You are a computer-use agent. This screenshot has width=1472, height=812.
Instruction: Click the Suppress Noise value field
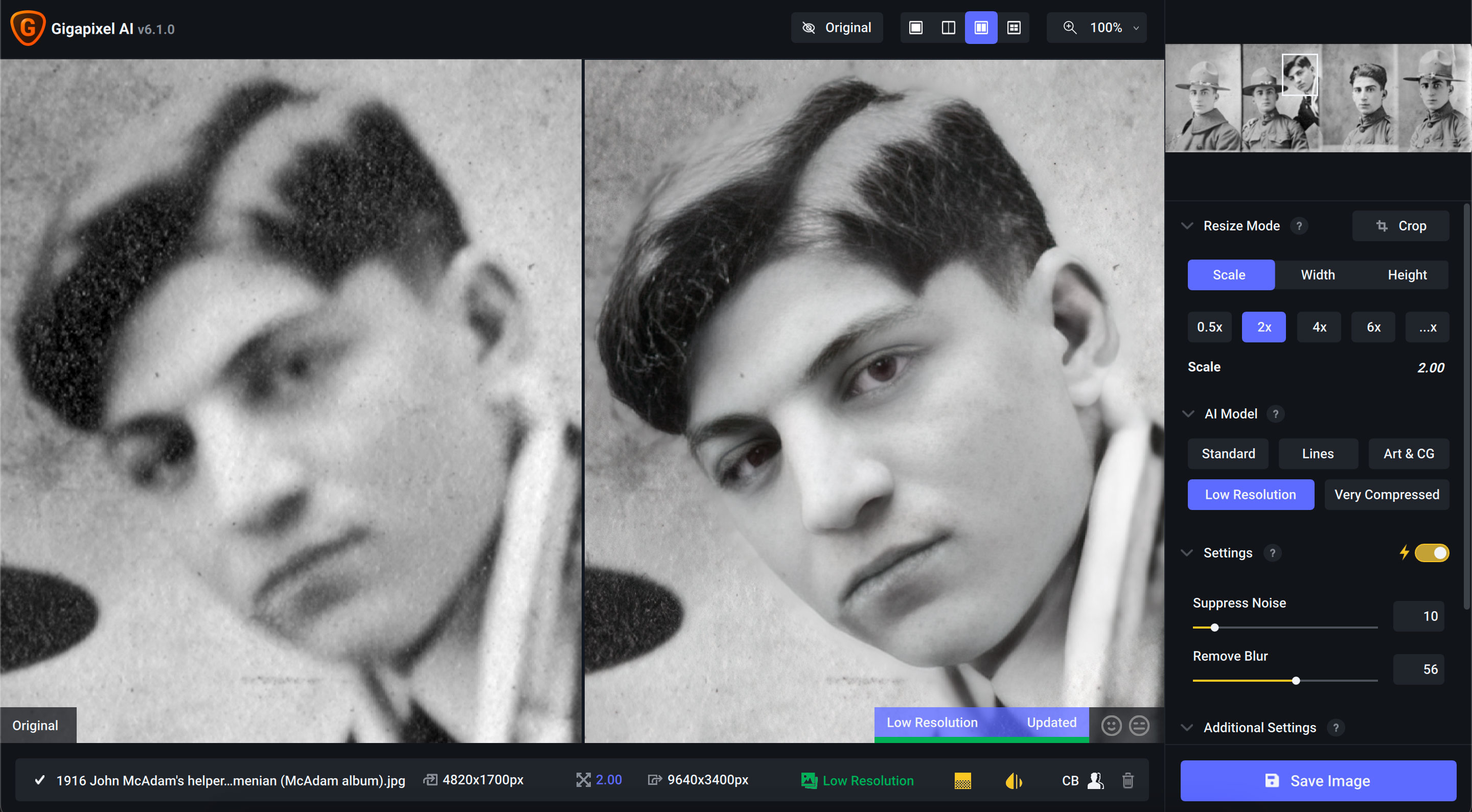[1419, 616]
